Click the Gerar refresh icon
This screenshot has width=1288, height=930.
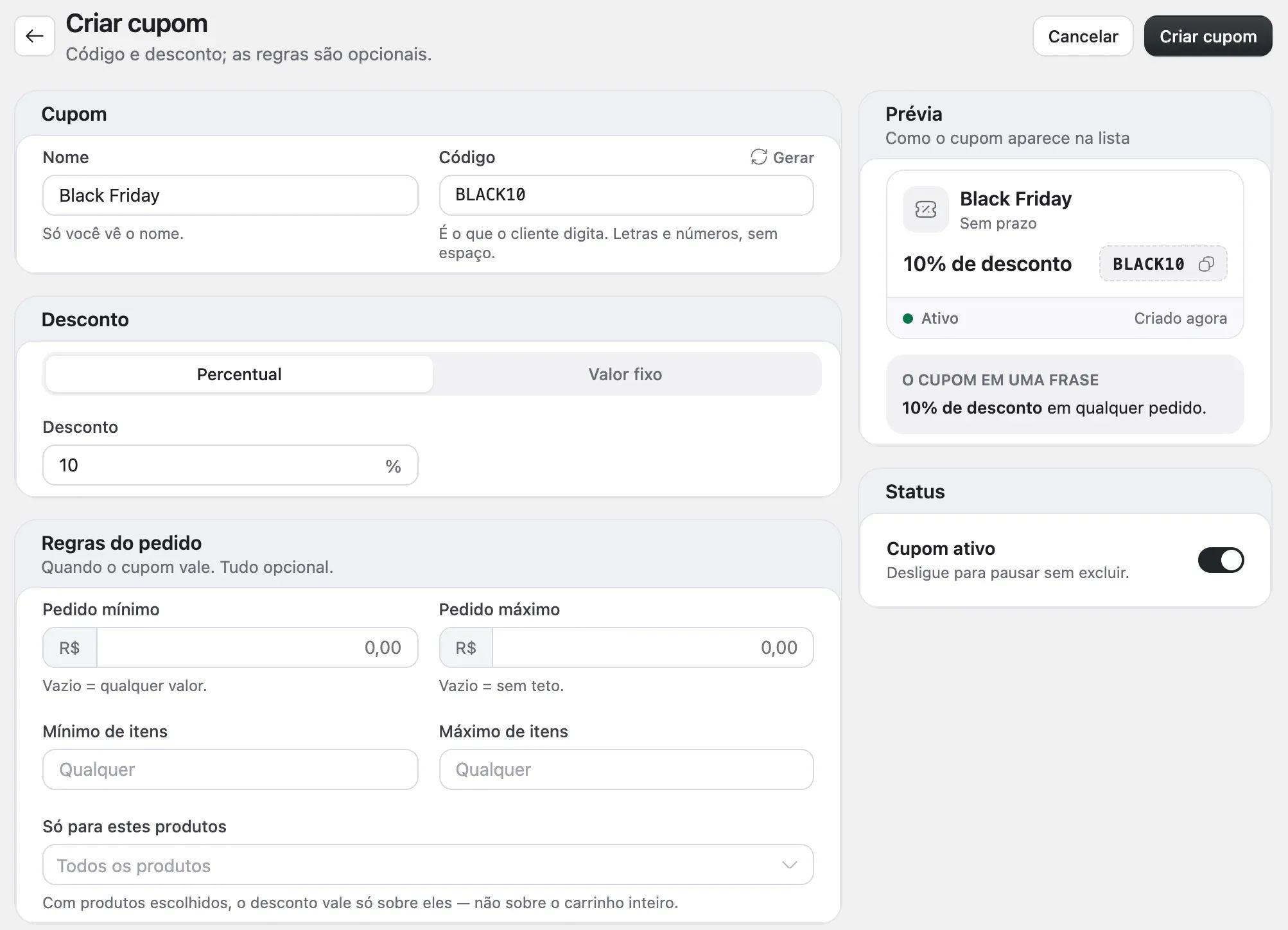759,157
